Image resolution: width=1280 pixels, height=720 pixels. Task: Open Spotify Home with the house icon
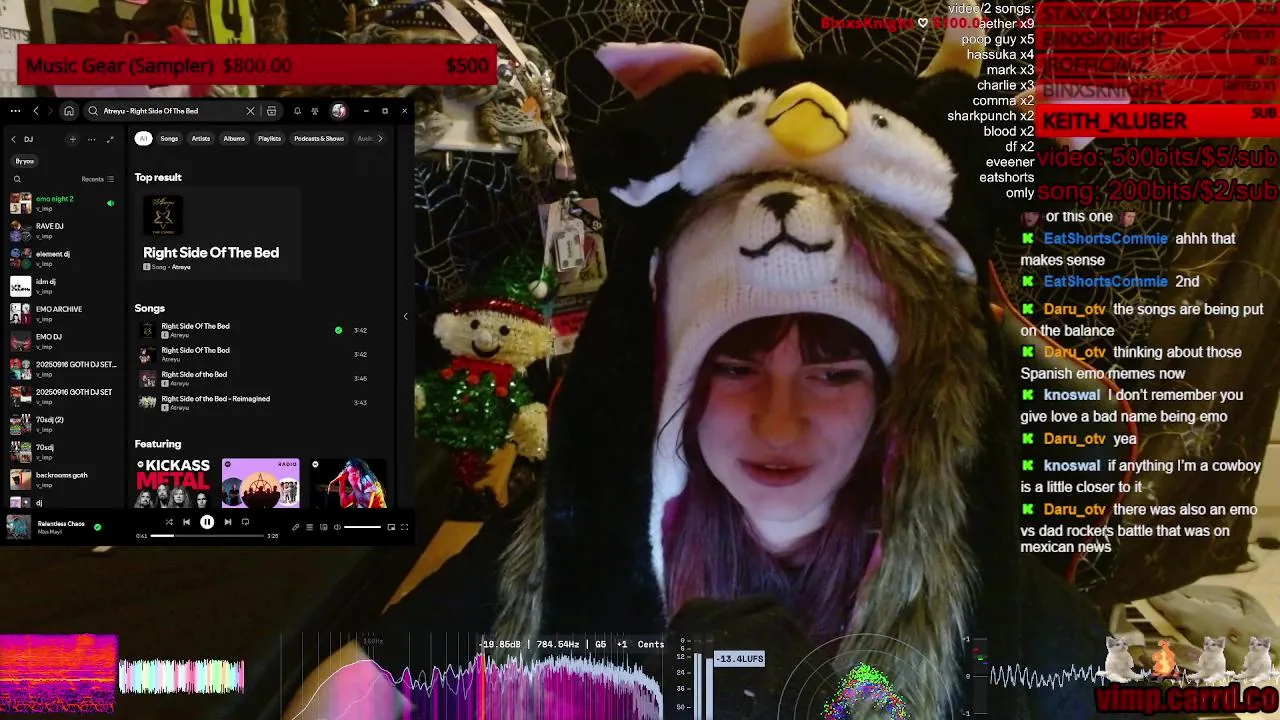(69, 111)
